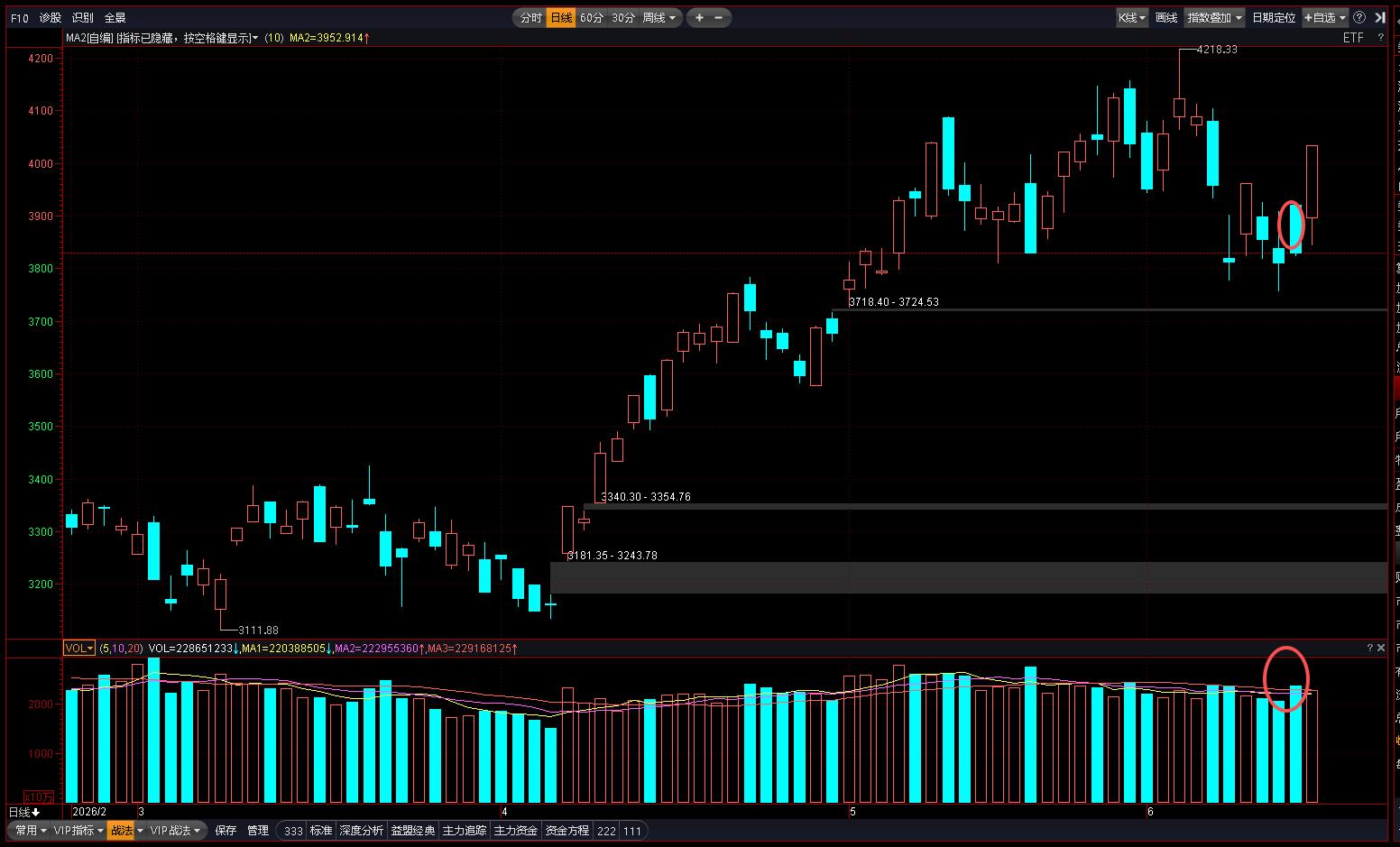Activate the 画线 drawing tool
Image resolution: width=1400 pixels, height=847 pixels.
coord(1166,18)
